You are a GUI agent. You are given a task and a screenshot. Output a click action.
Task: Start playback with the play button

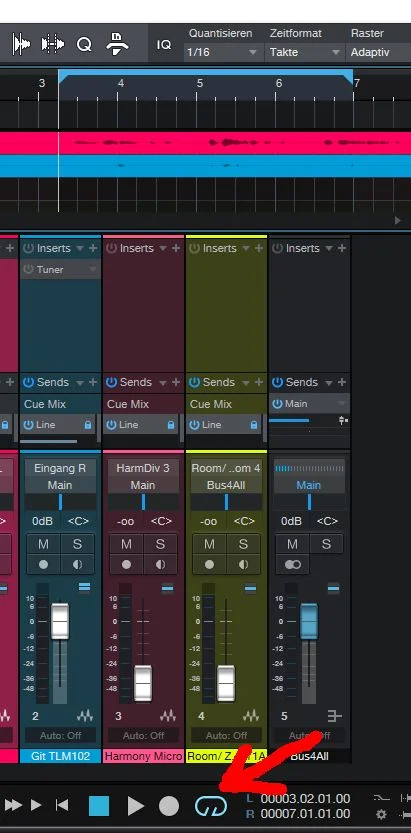pyautogui.click(x=136, y=806)
